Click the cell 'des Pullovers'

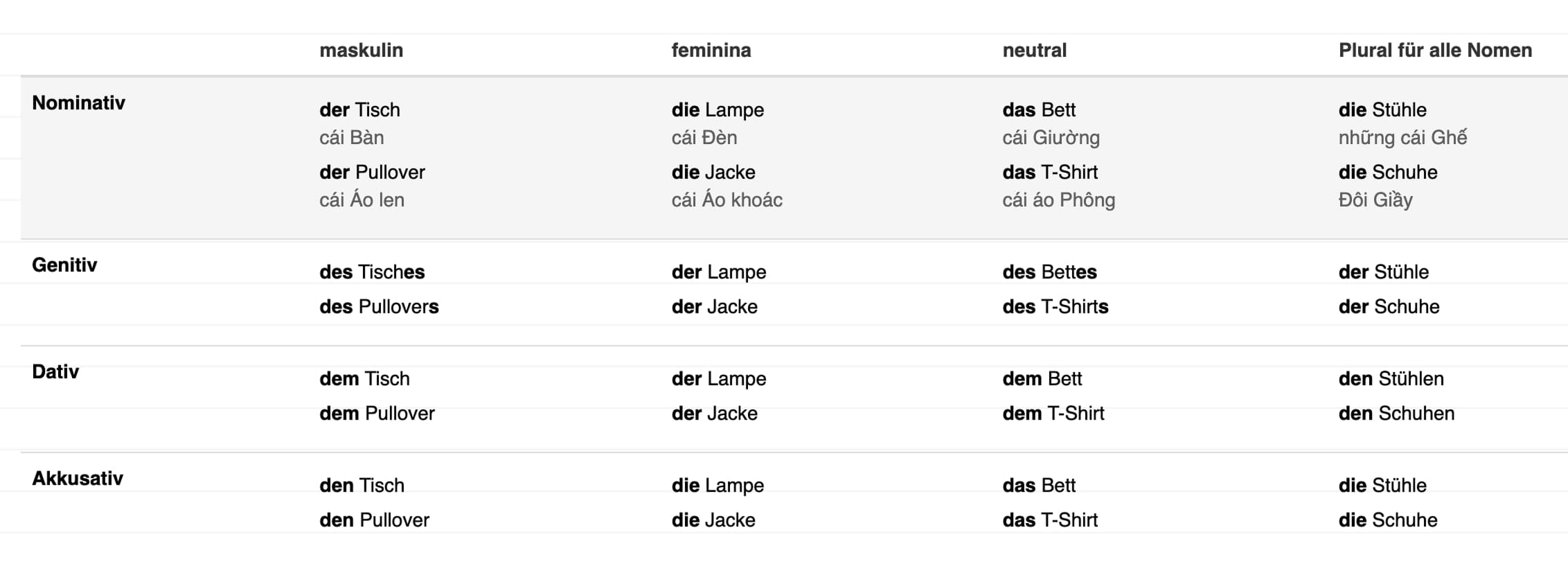pyautogui.click(x=379, y=307)
